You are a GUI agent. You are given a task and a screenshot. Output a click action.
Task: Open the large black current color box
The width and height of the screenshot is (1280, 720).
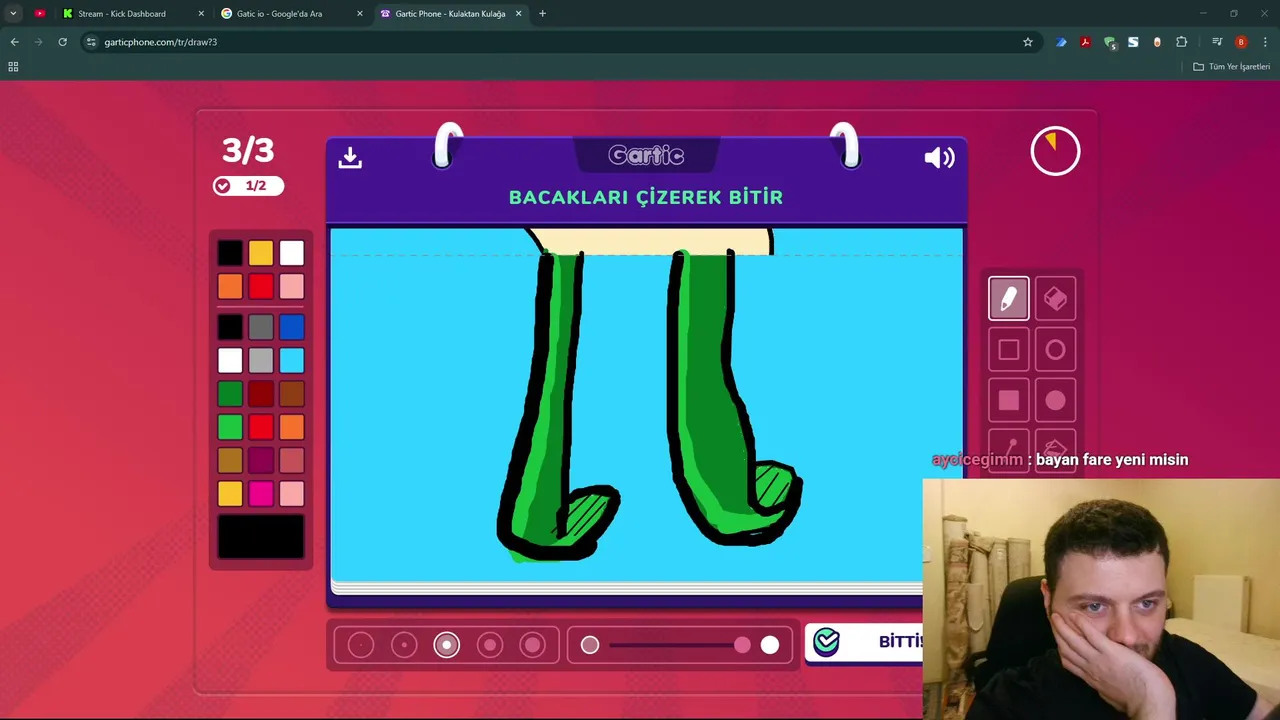click(x=261, y=537)
